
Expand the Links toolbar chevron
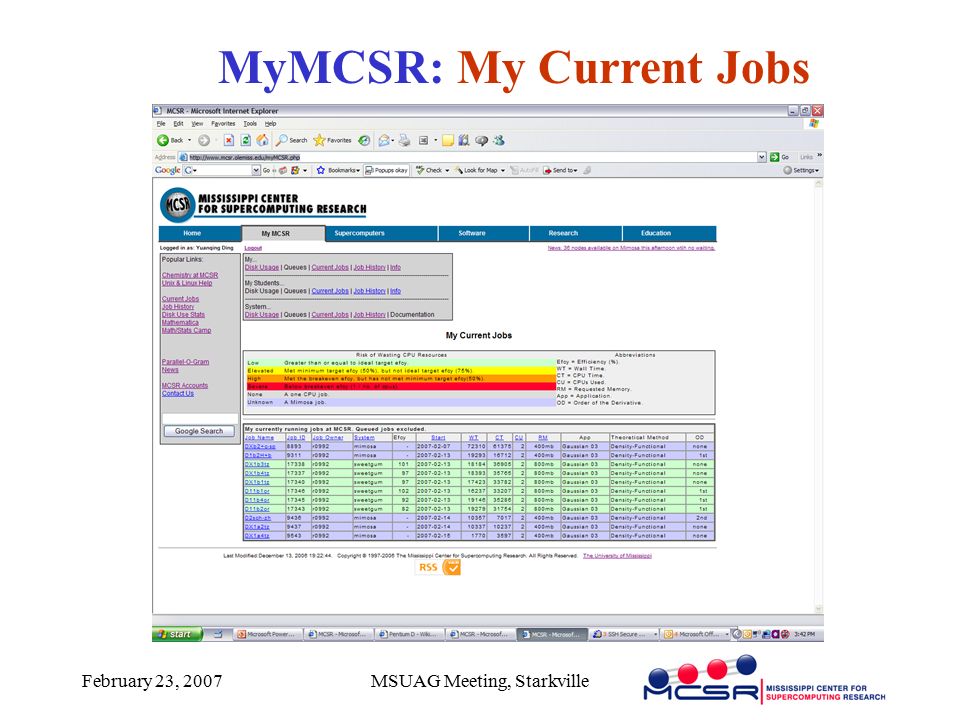click(819, 156)
